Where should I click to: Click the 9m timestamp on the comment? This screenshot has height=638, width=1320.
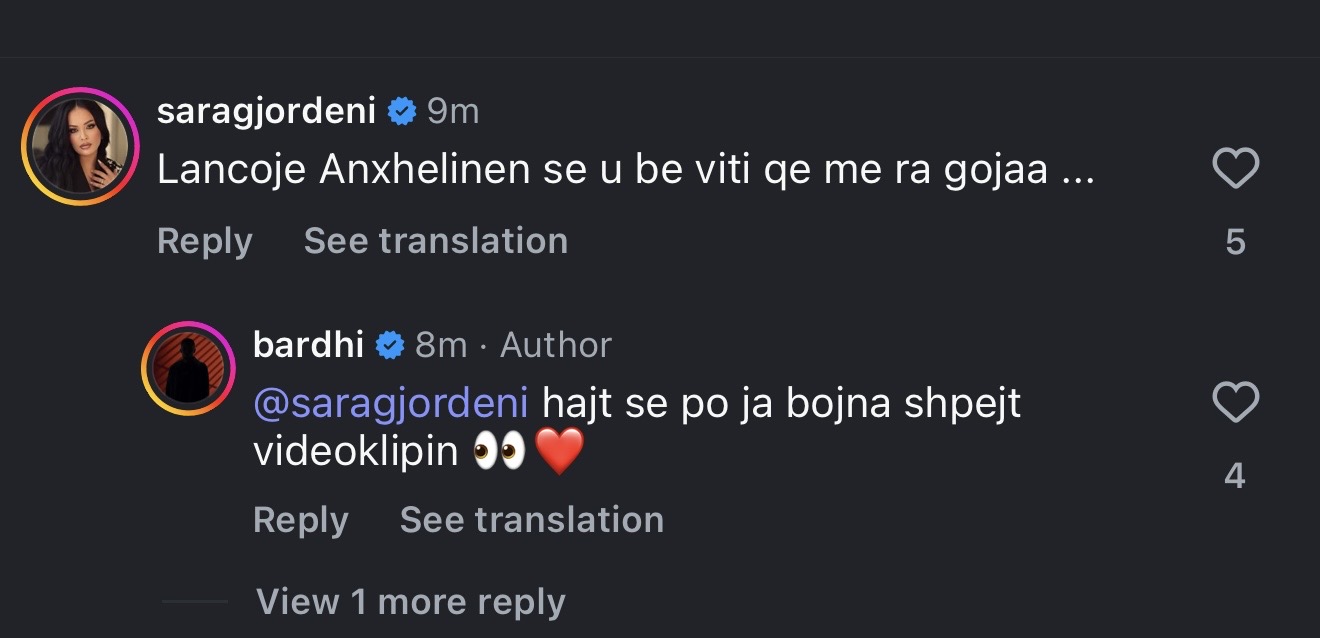[453, 112]
